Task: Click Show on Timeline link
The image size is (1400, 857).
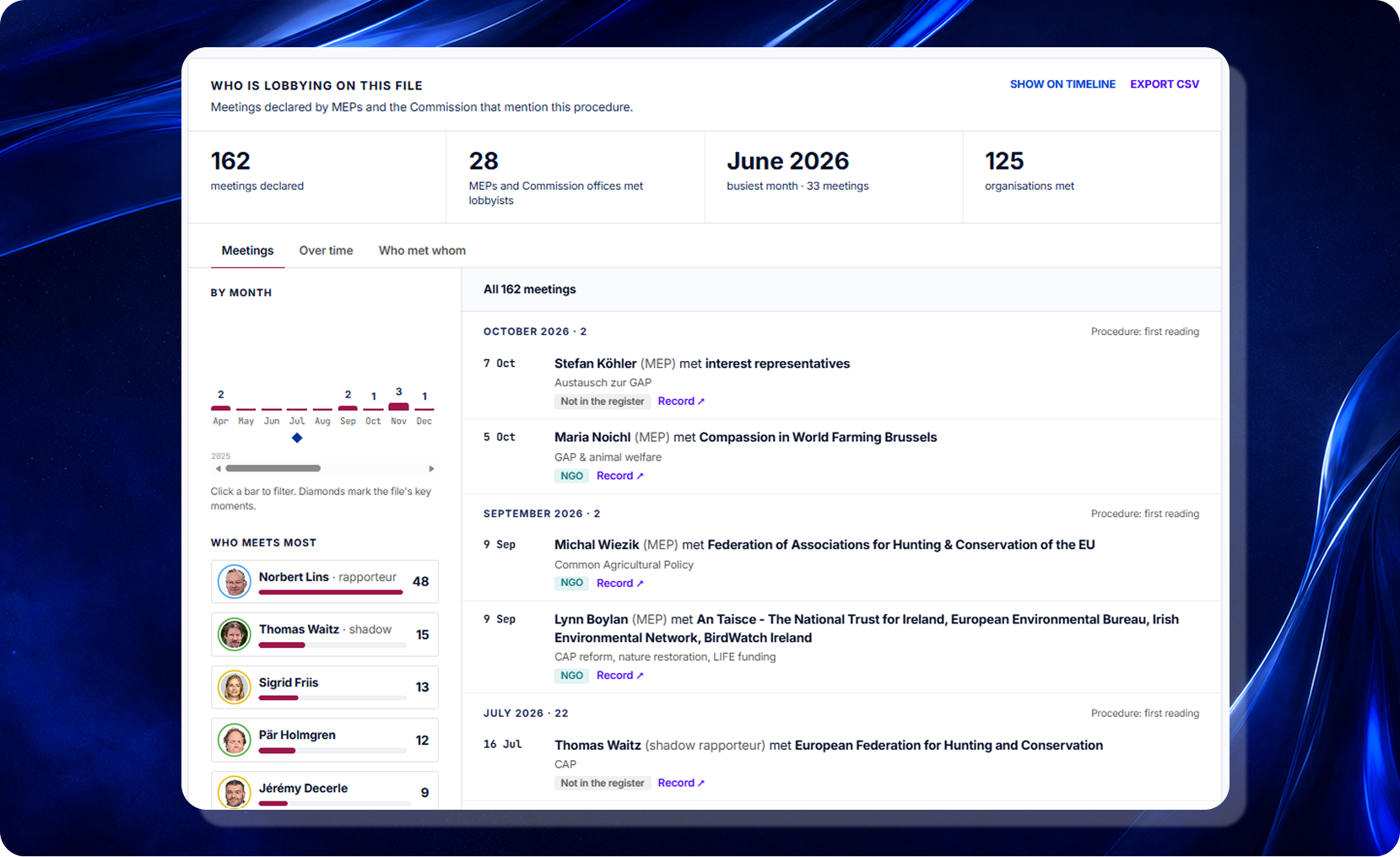Action: click(1062, 84)
